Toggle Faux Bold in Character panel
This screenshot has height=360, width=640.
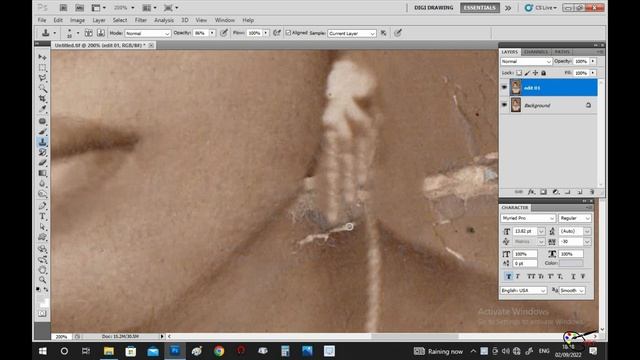pos(508,276)
